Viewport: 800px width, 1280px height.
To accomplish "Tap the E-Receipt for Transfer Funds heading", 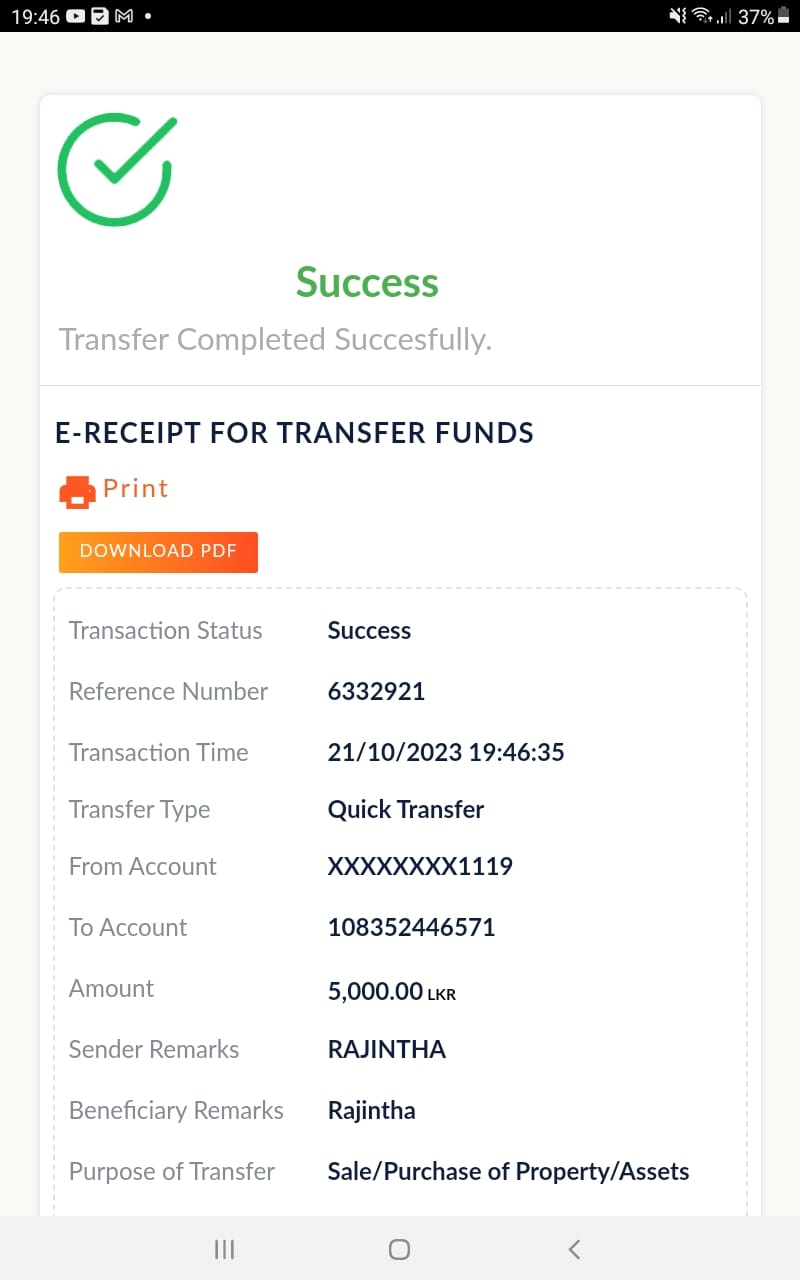I will tap(294, 433).
